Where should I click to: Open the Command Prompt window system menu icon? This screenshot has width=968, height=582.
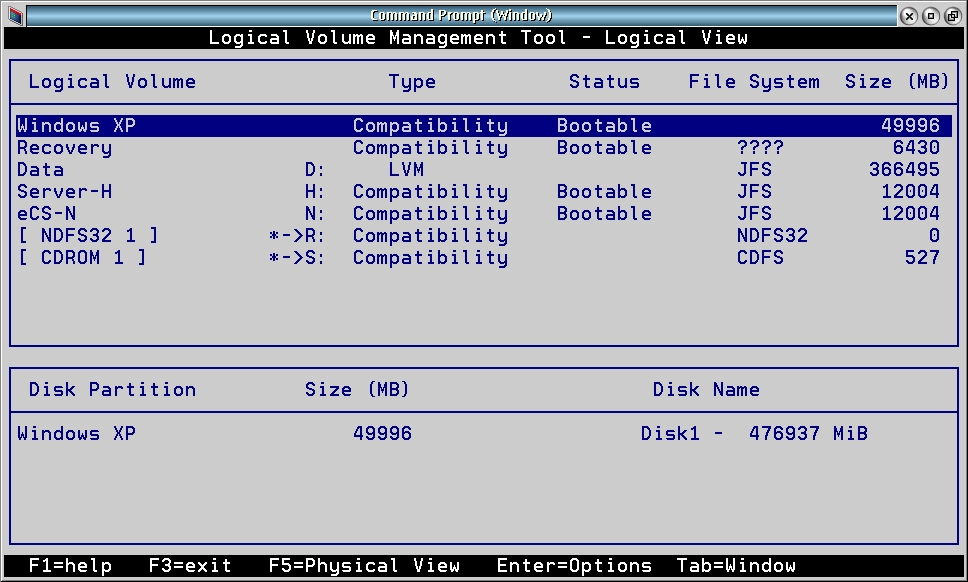click(x=15, y=15)
